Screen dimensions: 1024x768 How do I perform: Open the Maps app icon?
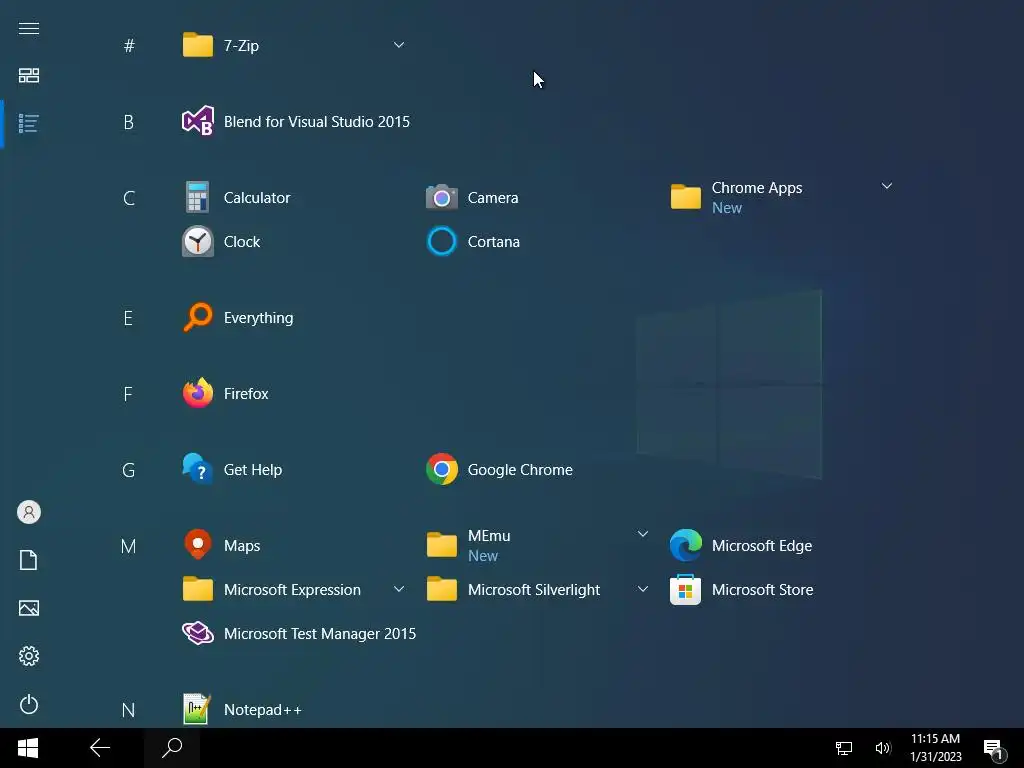click(x=197, y=545)
